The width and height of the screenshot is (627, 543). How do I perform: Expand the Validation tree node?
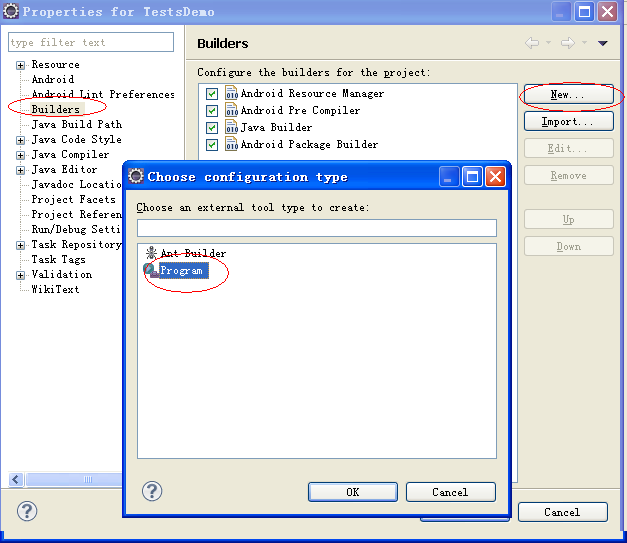(x=20, y=275)
